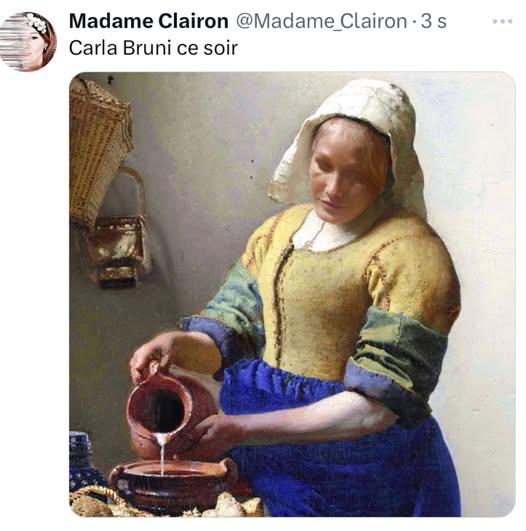The image size is (526, 531).
Task: Click the flower headband in the avatar
Action: pyautogui.click(x=36, y=23)
